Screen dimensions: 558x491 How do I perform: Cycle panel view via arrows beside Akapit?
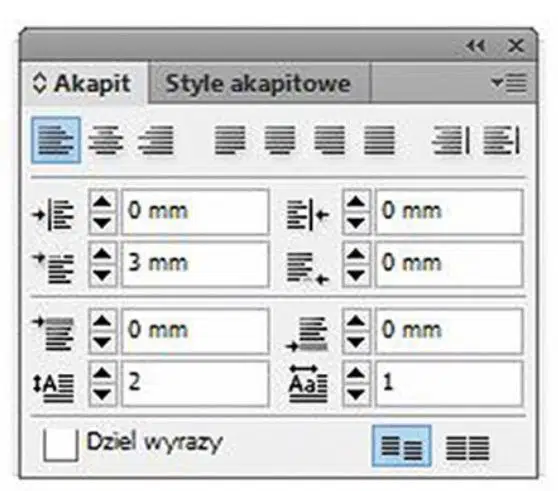coord(39,84)
